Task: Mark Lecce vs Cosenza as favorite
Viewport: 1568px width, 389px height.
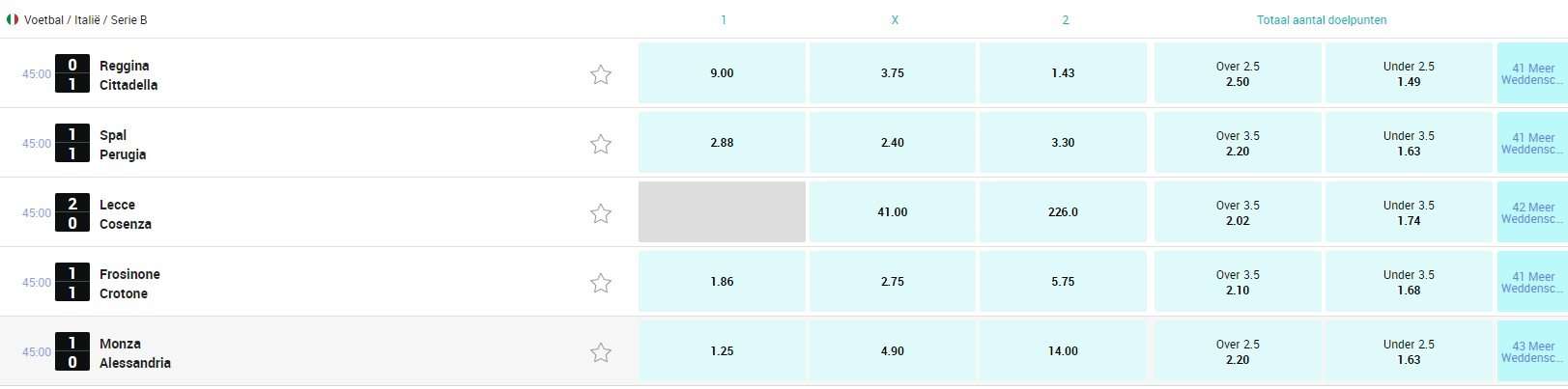Action: point(601,213)
